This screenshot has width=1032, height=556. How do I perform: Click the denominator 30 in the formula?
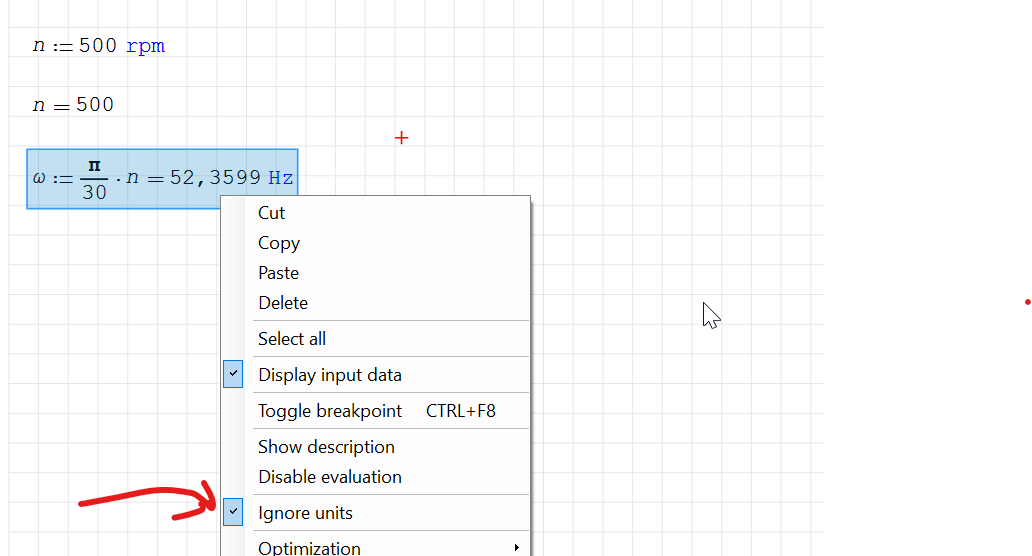(x=94, y=192)
